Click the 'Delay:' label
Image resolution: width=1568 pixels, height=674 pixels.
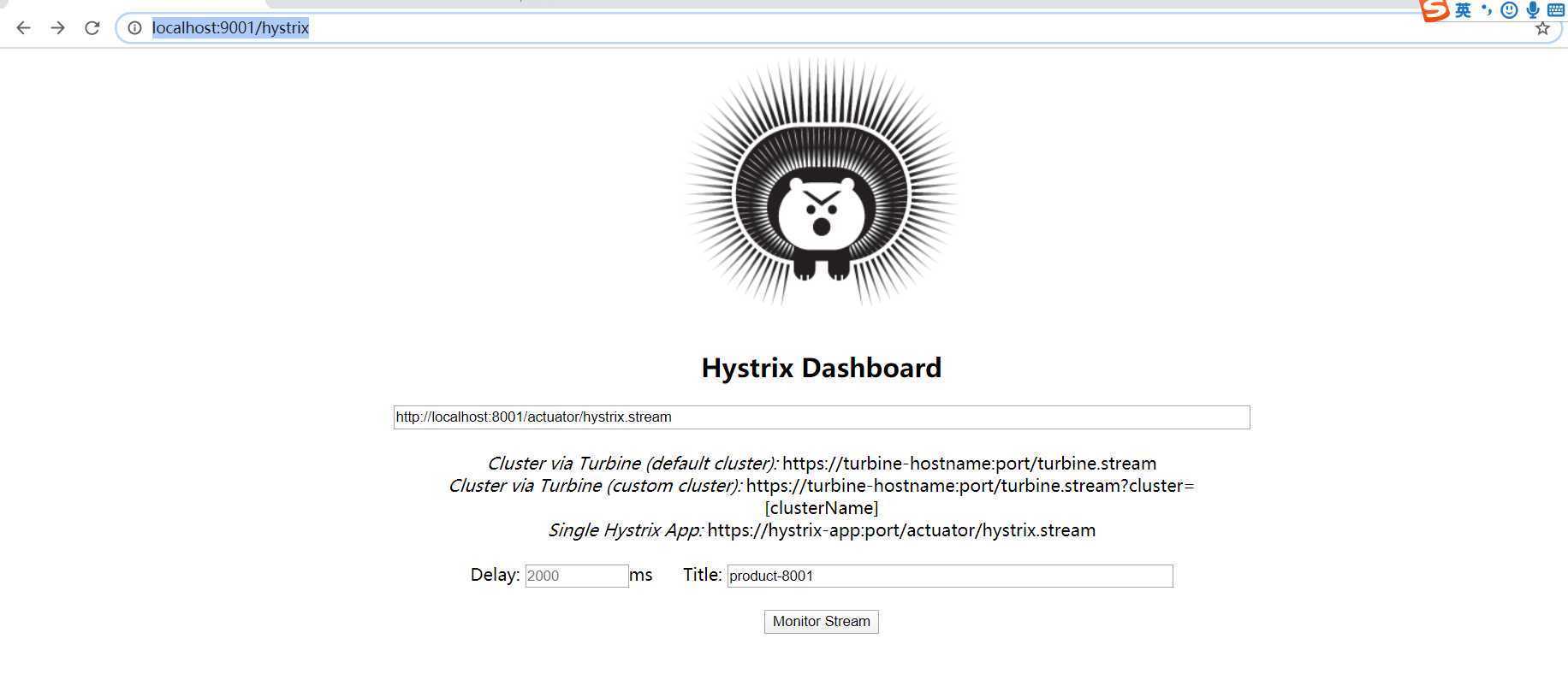click(x=495, y=575)
